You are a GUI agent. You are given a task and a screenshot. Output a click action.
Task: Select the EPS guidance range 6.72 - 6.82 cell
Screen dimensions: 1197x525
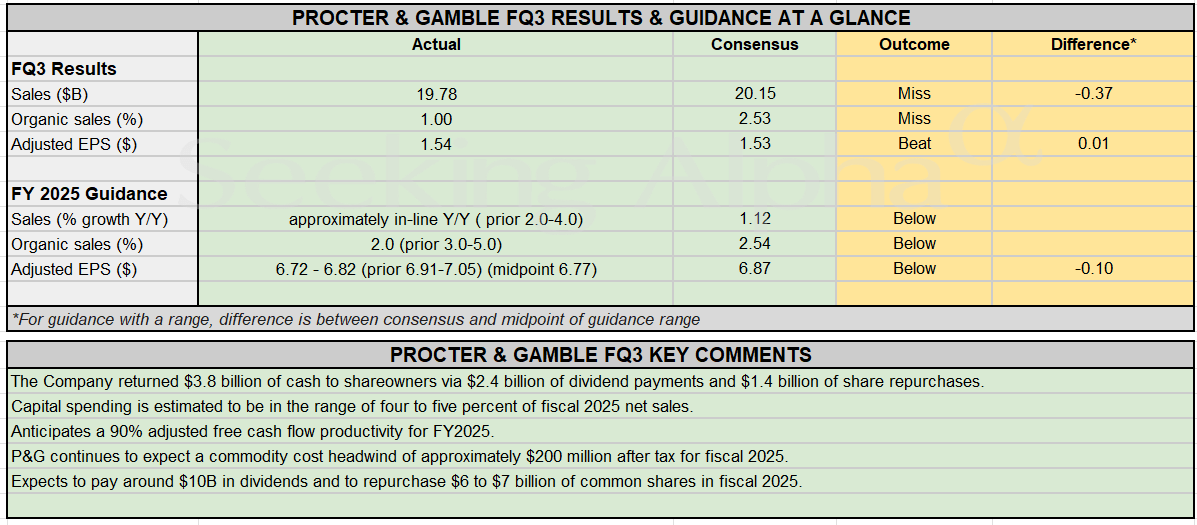(x=436, y=269)
